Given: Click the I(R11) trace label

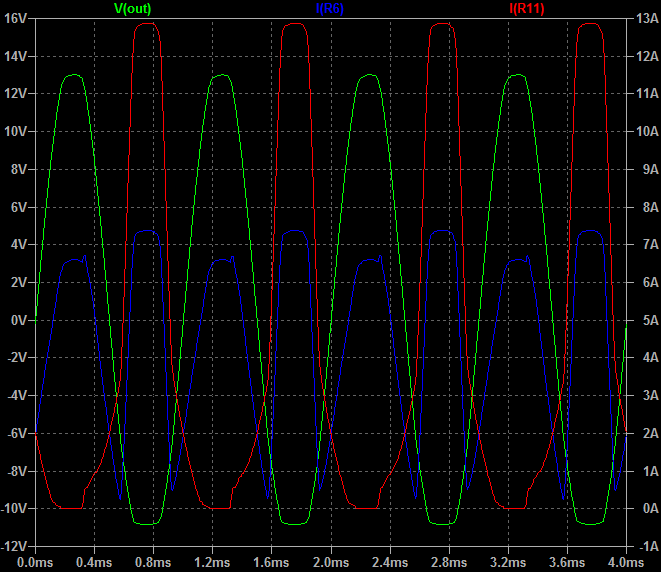Looking at the screenshot, I should click(527, 8).
